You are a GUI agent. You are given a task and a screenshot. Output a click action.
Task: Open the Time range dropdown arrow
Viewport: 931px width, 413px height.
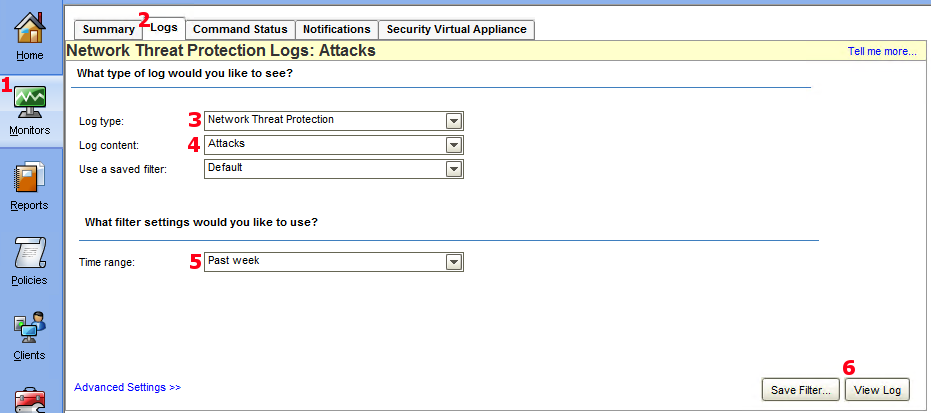pos(454,262)
